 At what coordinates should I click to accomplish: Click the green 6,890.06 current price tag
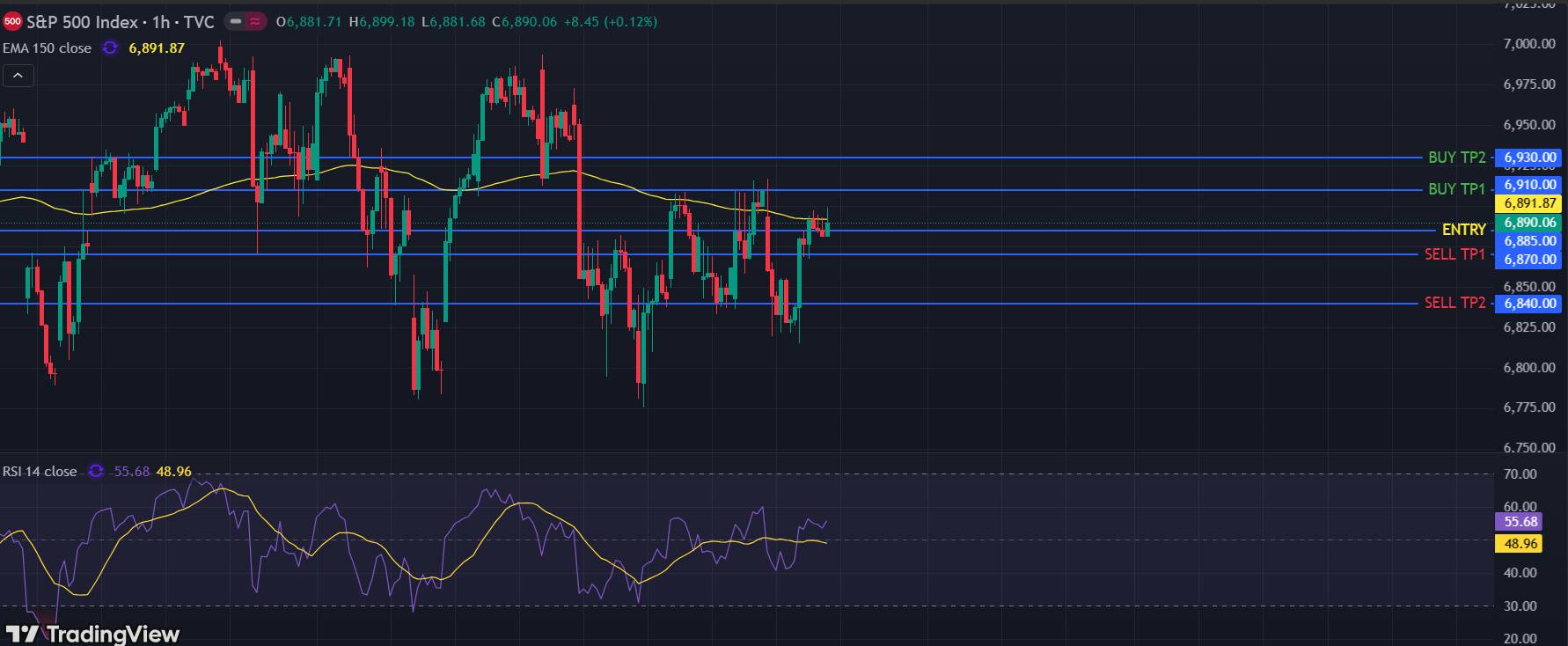click(1529, 223)
